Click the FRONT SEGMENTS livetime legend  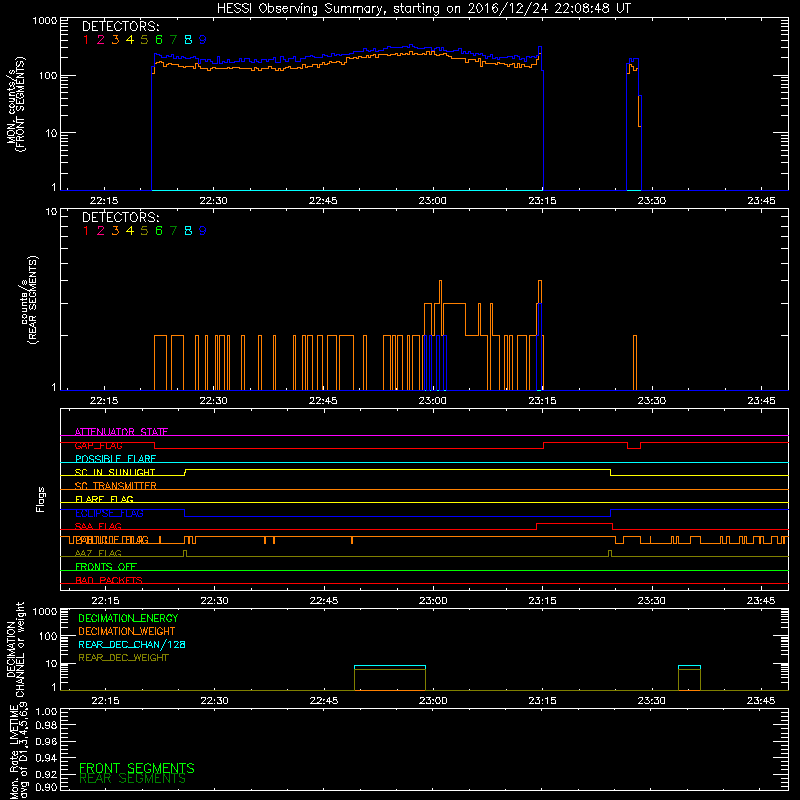[137, 768]
